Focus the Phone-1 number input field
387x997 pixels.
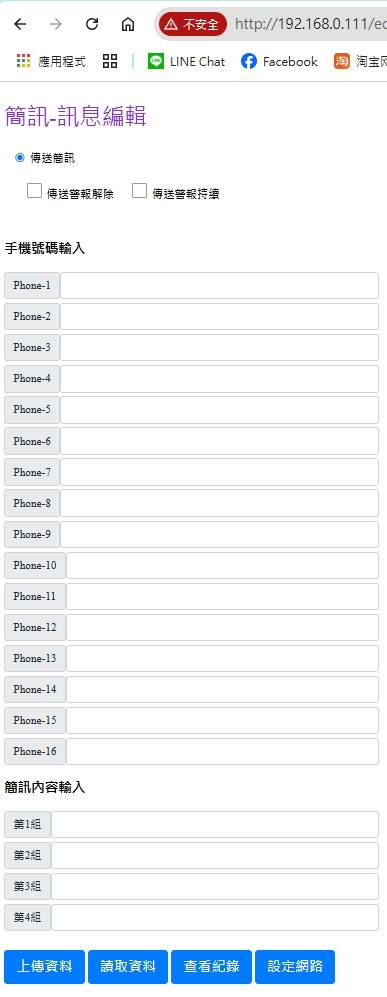[219, 285]
